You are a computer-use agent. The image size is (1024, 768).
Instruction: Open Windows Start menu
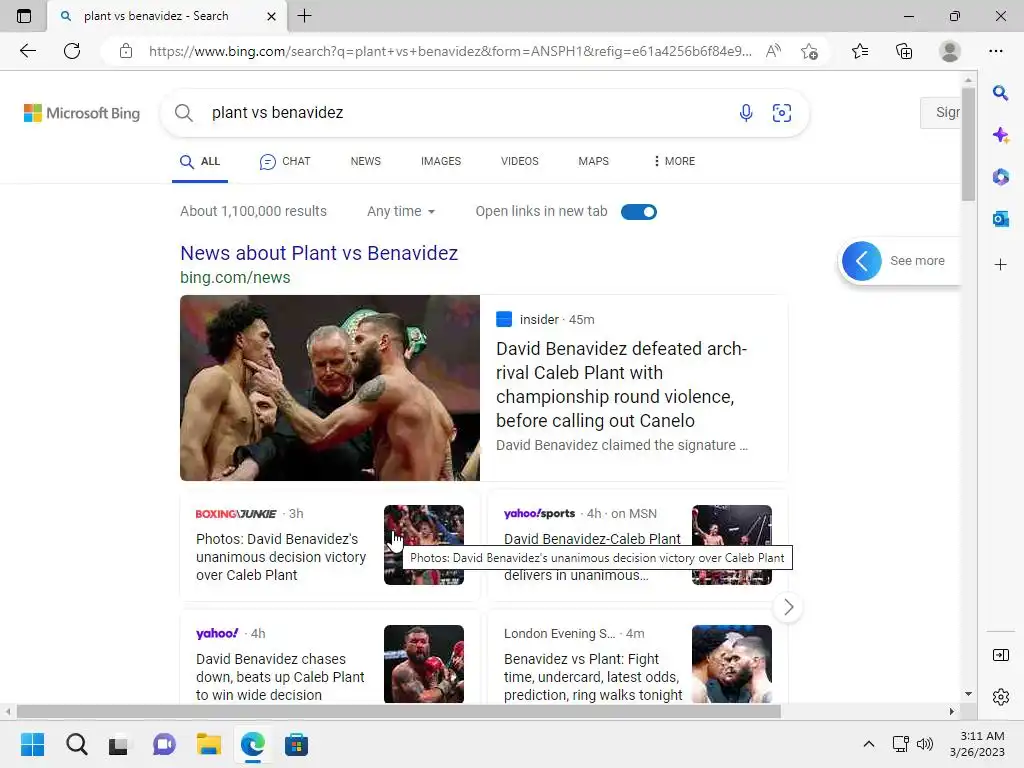(x=32, y=744)
